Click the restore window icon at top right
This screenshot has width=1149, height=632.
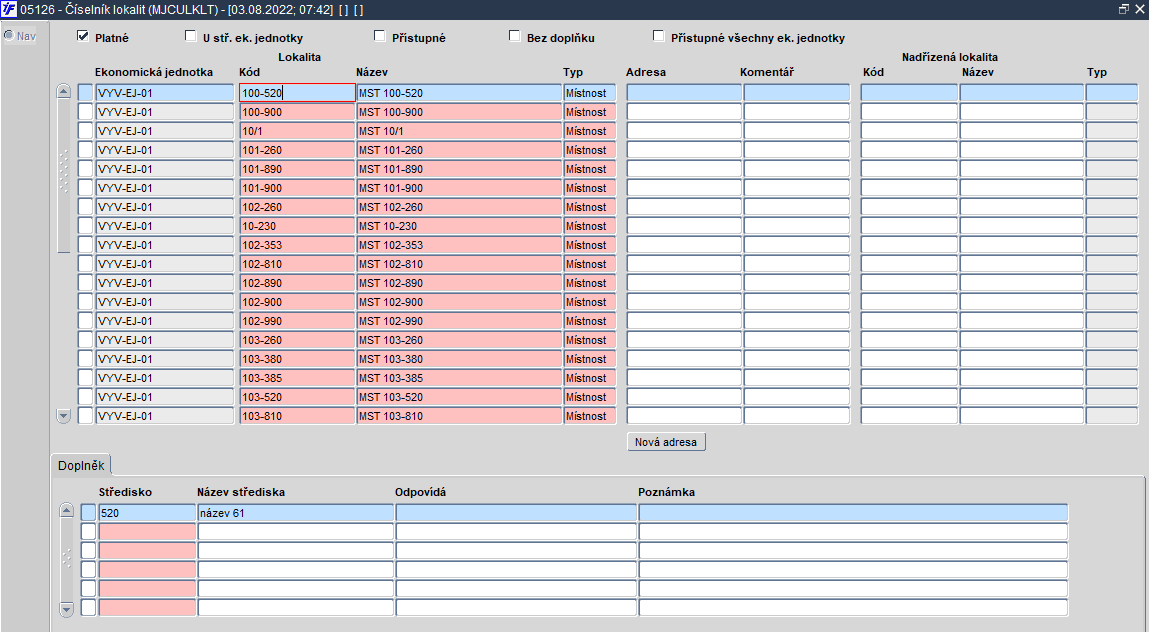tap(1123, 10)
